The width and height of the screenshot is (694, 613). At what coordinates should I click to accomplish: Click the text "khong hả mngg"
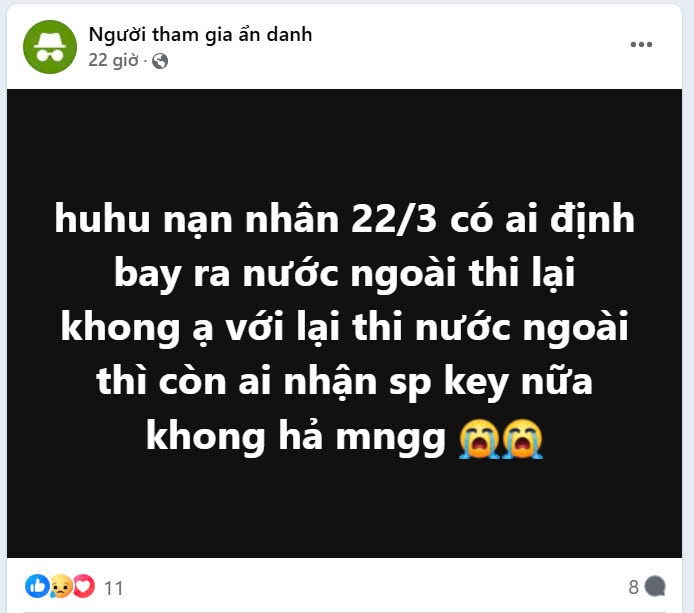tap(296, 437)
